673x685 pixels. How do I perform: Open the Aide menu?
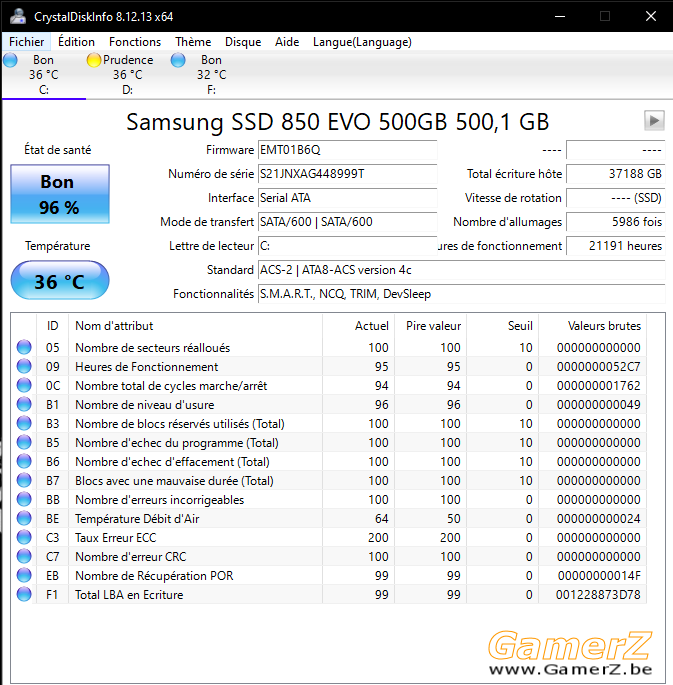pyautogui.click(x=287, y=42)
